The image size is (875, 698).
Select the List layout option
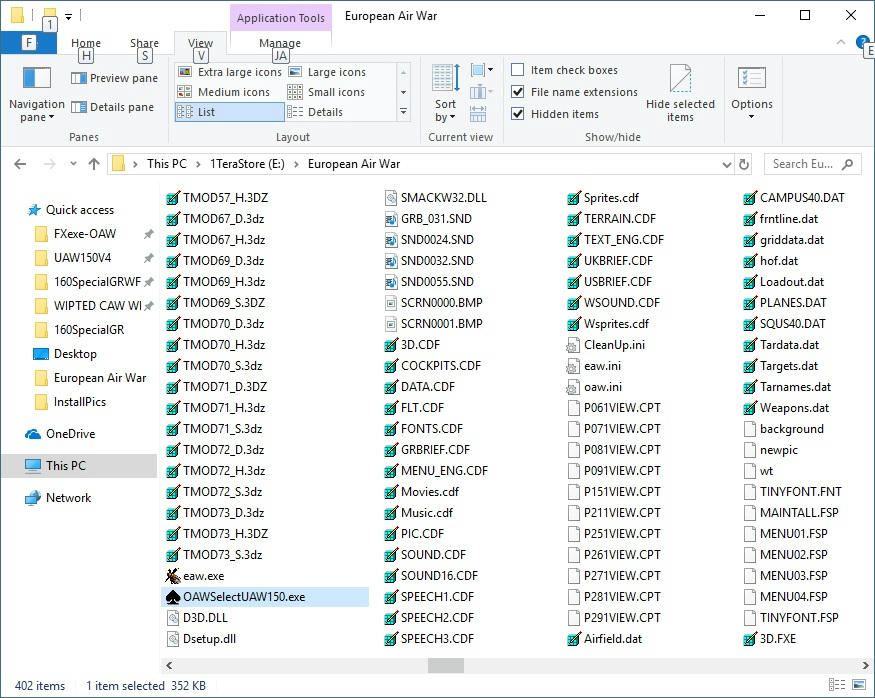pos(229,112)
